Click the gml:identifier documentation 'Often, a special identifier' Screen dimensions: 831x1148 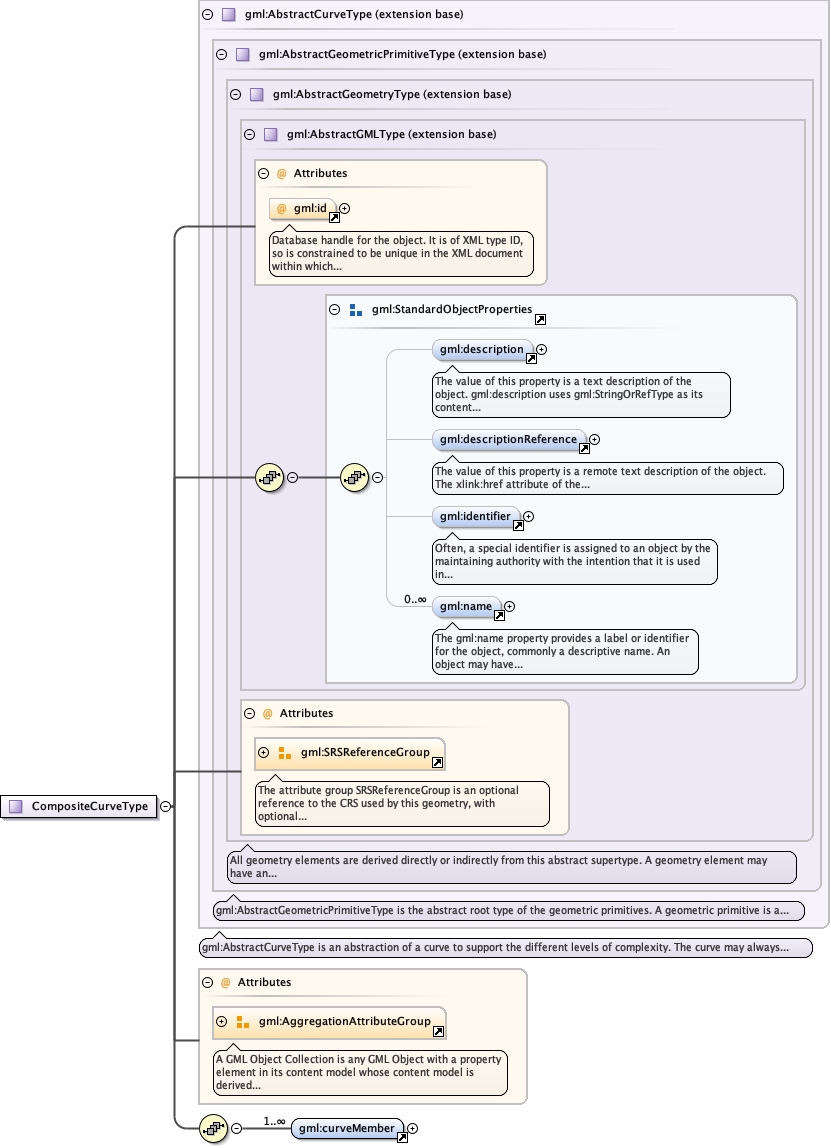click(x=575, y=562)
